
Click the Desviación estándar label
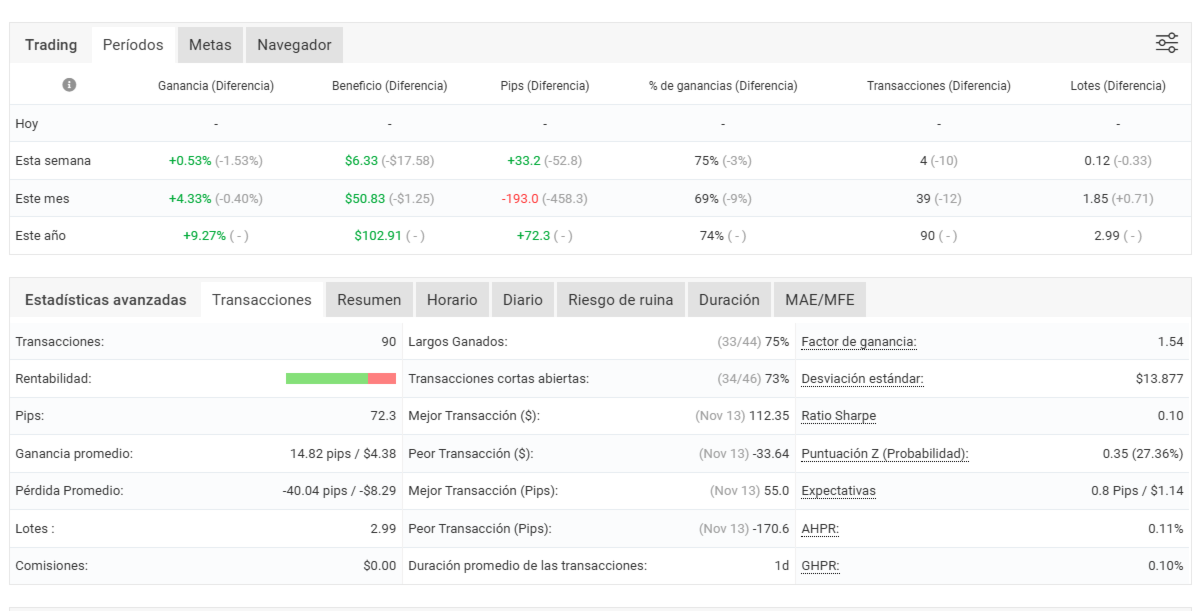point(862,379)
